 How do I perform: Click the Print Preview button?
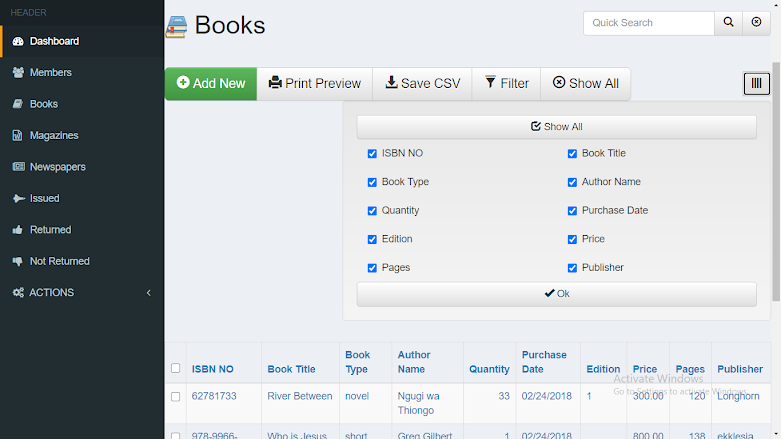315,84
